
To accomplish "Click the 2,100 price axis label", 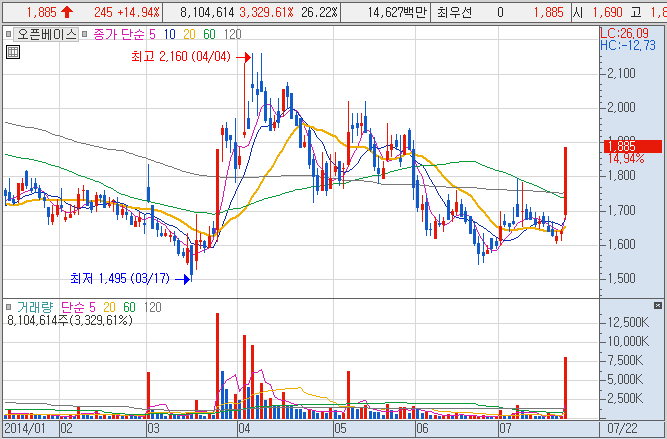I will point(621,74).
